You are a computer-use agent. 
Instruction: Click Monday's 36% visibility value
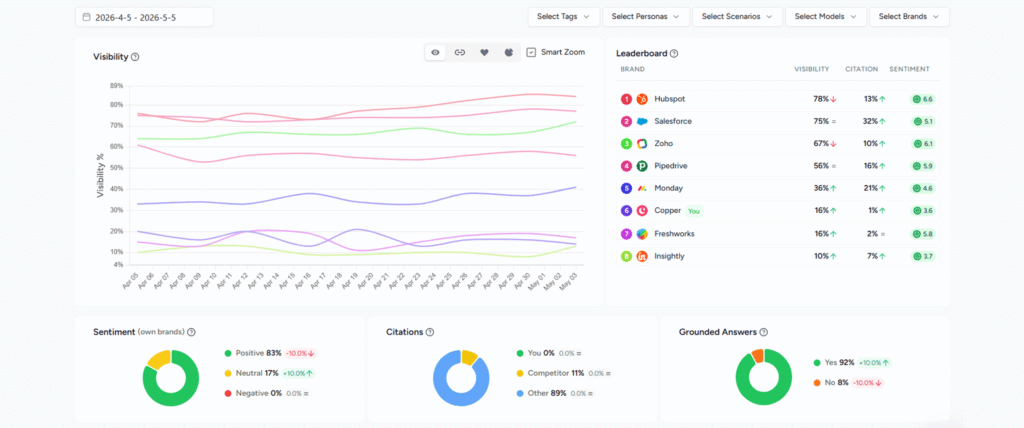[820, 188]
